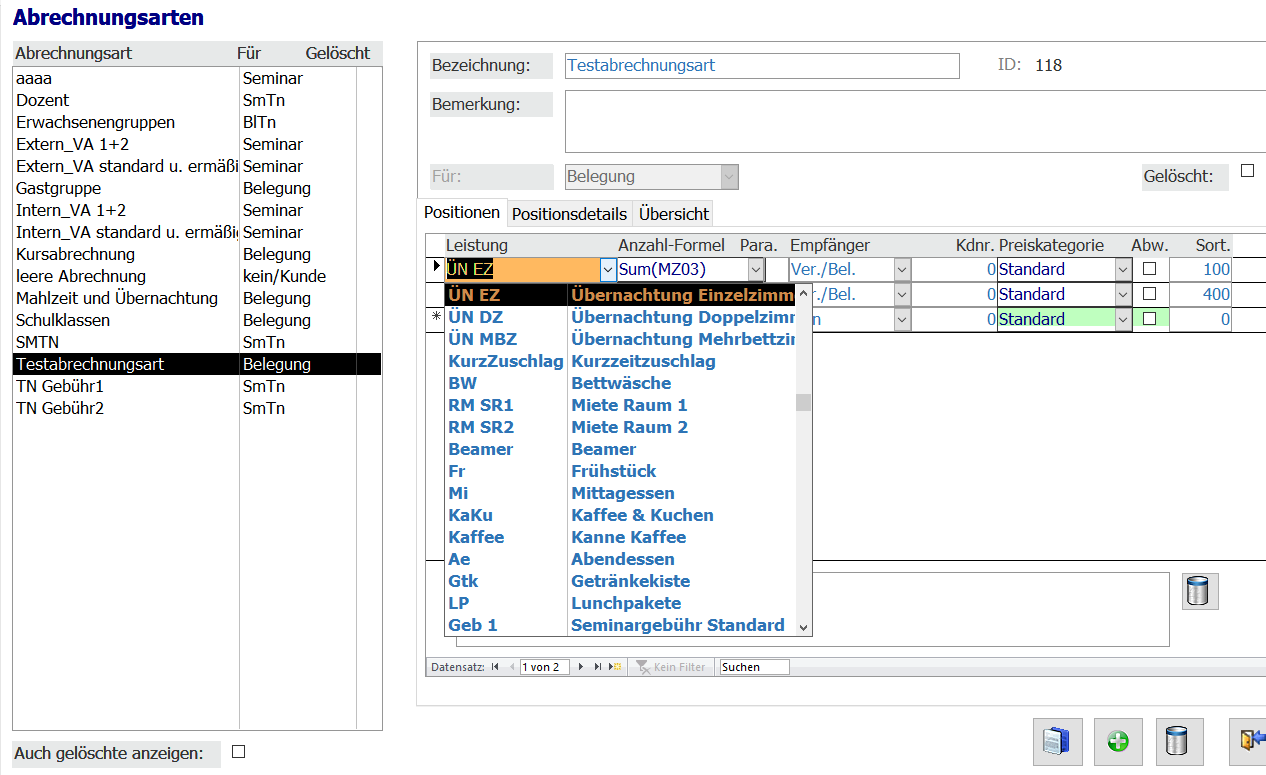Click the exit door icon button
This screenshot has height=775, width=1266.
(1250, 741)
